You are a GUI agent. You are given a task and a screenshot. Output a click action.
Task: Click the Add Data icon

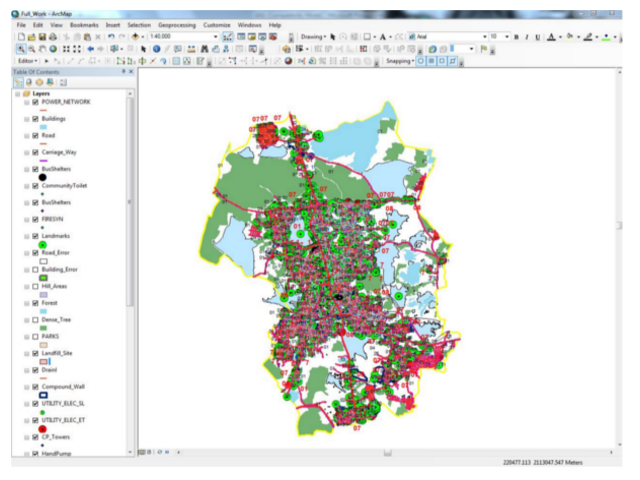click(x=136, y=37)
